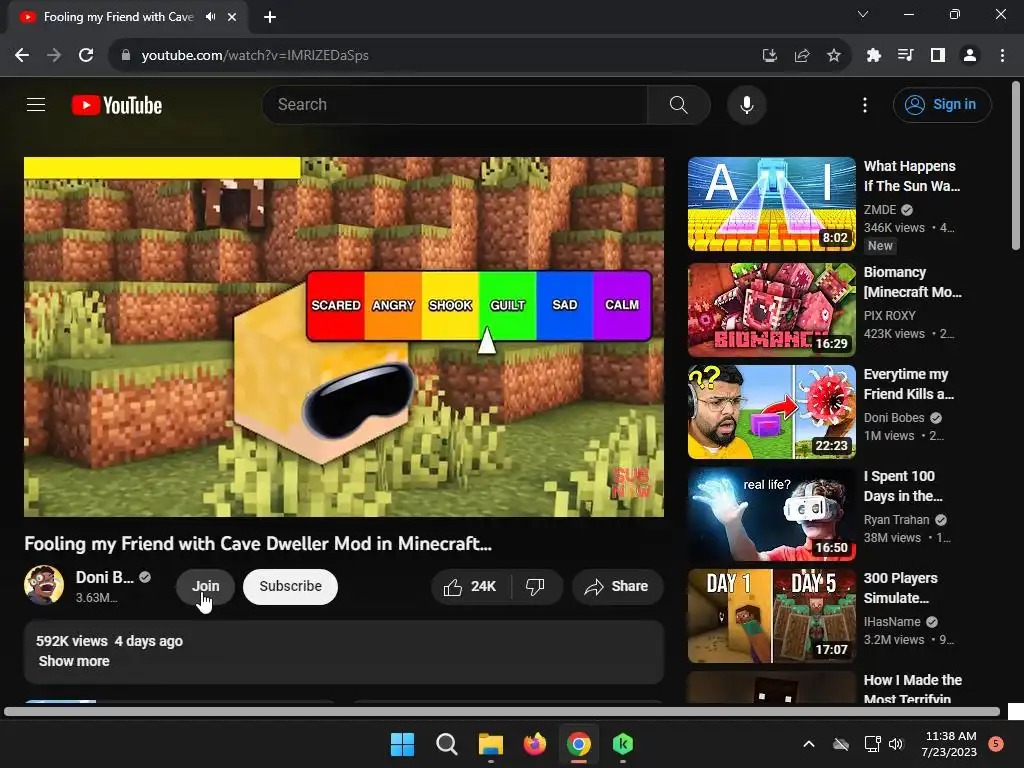The height and width of the screenshot is (768, 1024).
Task: Go forward in browser history
Action: click(x=54, y=56)
